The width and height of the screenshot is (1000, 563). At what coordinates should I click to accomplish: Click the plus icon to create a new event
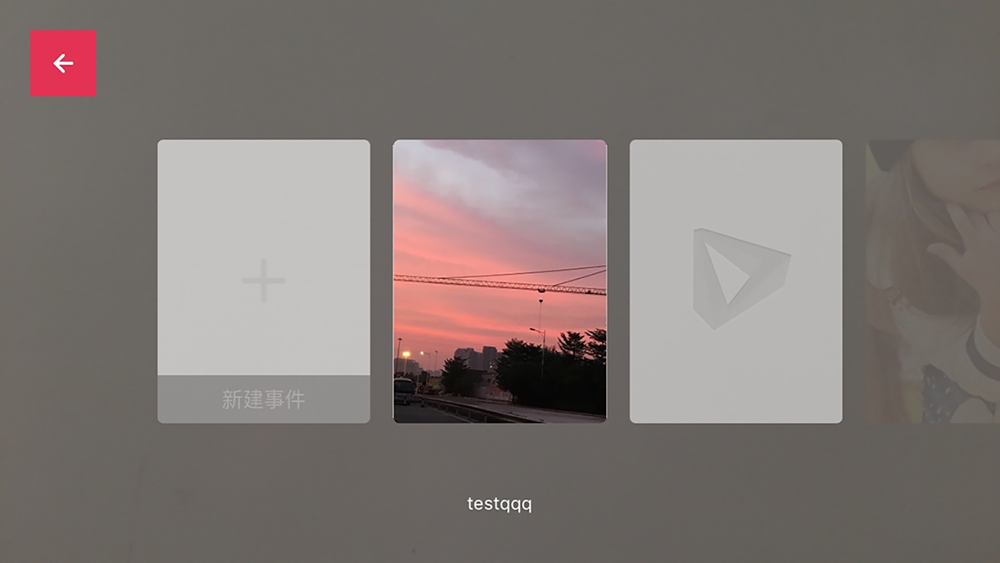click(263, 281)
